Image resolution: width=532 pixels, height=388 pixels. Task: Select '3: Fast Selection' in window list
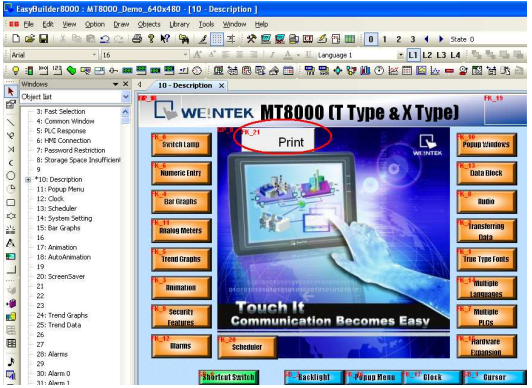(x=61, y=112)
